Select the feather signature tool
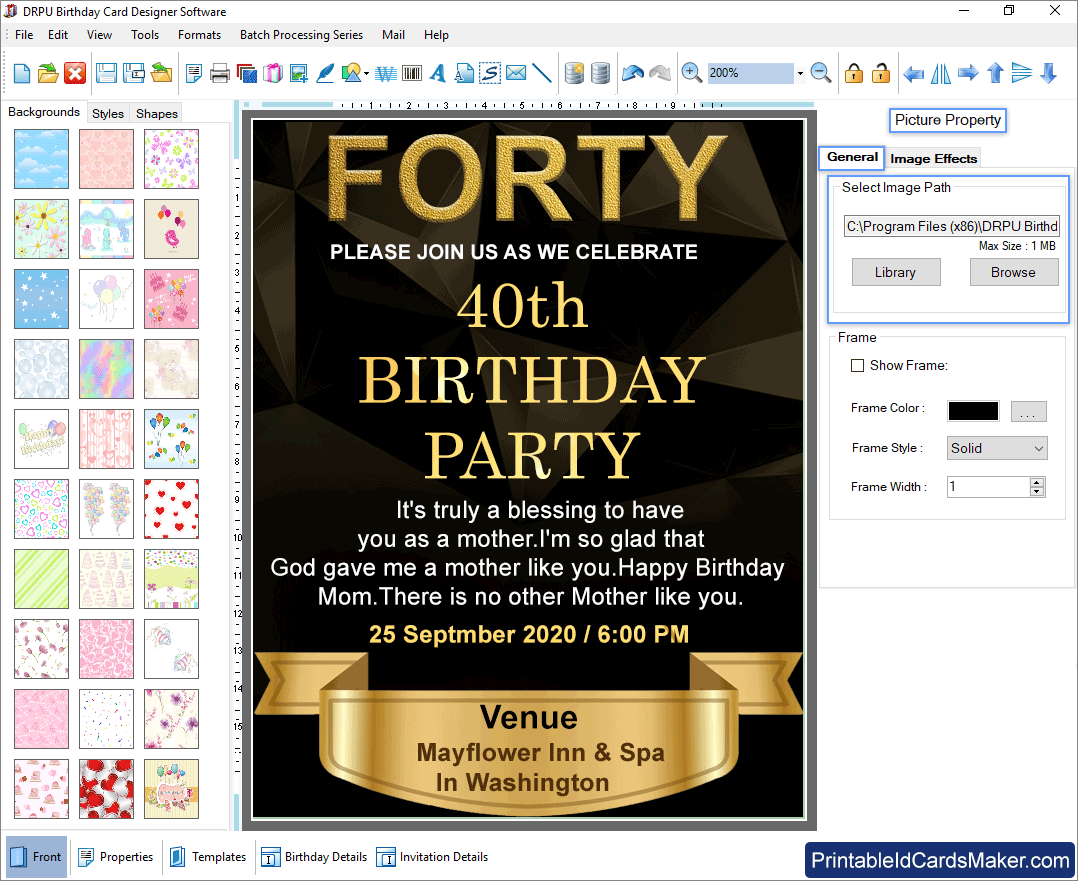Image resolution: width=1078 pixels, height=881 pixels. click(x=325, y=73)
